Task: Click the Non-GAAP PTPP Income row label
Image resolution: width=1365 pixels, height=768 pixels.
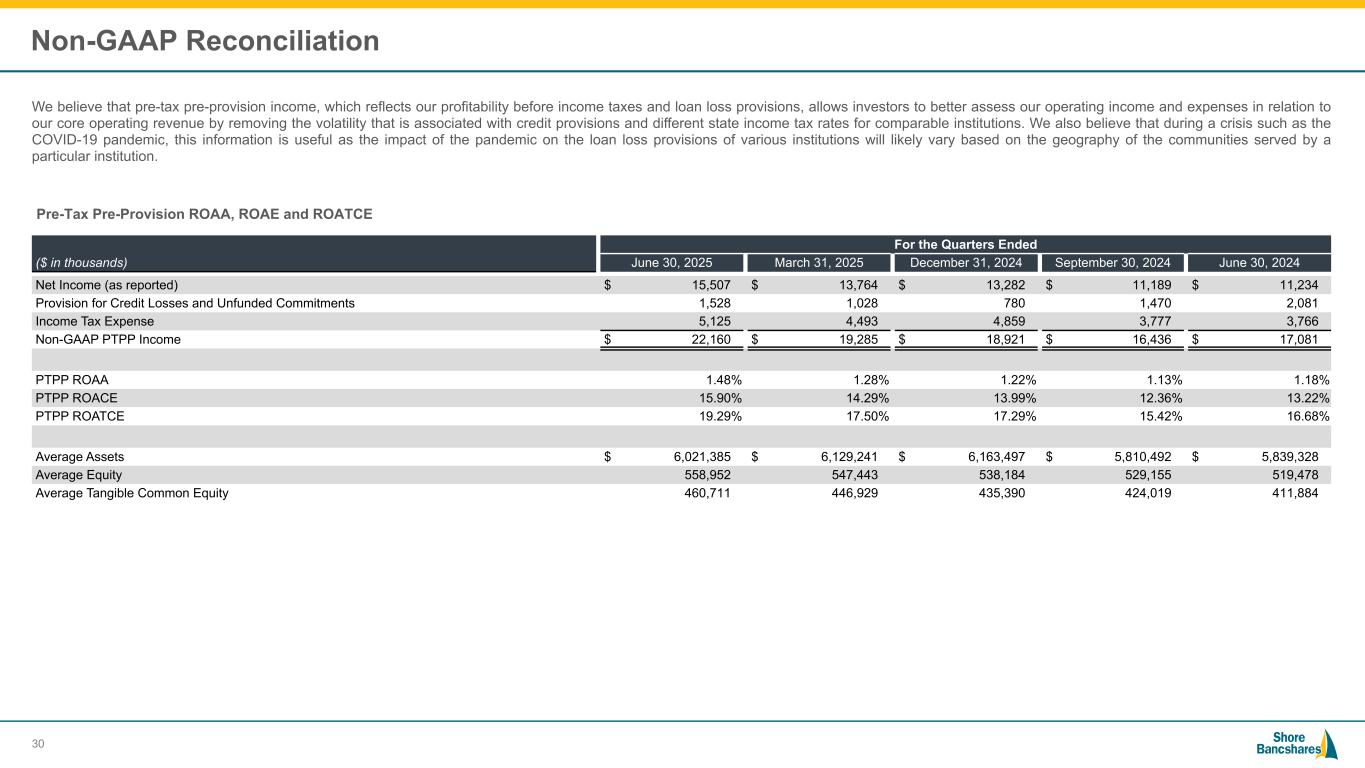Action: point(108,340)
